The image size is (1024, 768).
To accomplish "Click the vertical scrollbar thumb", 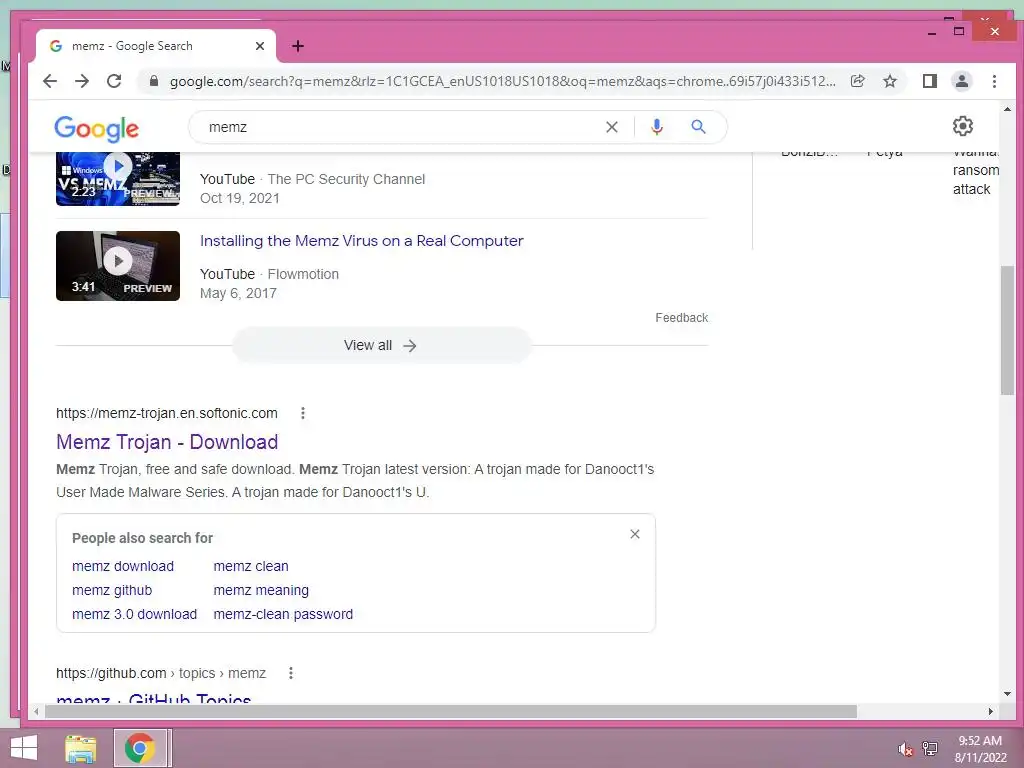I will click(1006, 330).
